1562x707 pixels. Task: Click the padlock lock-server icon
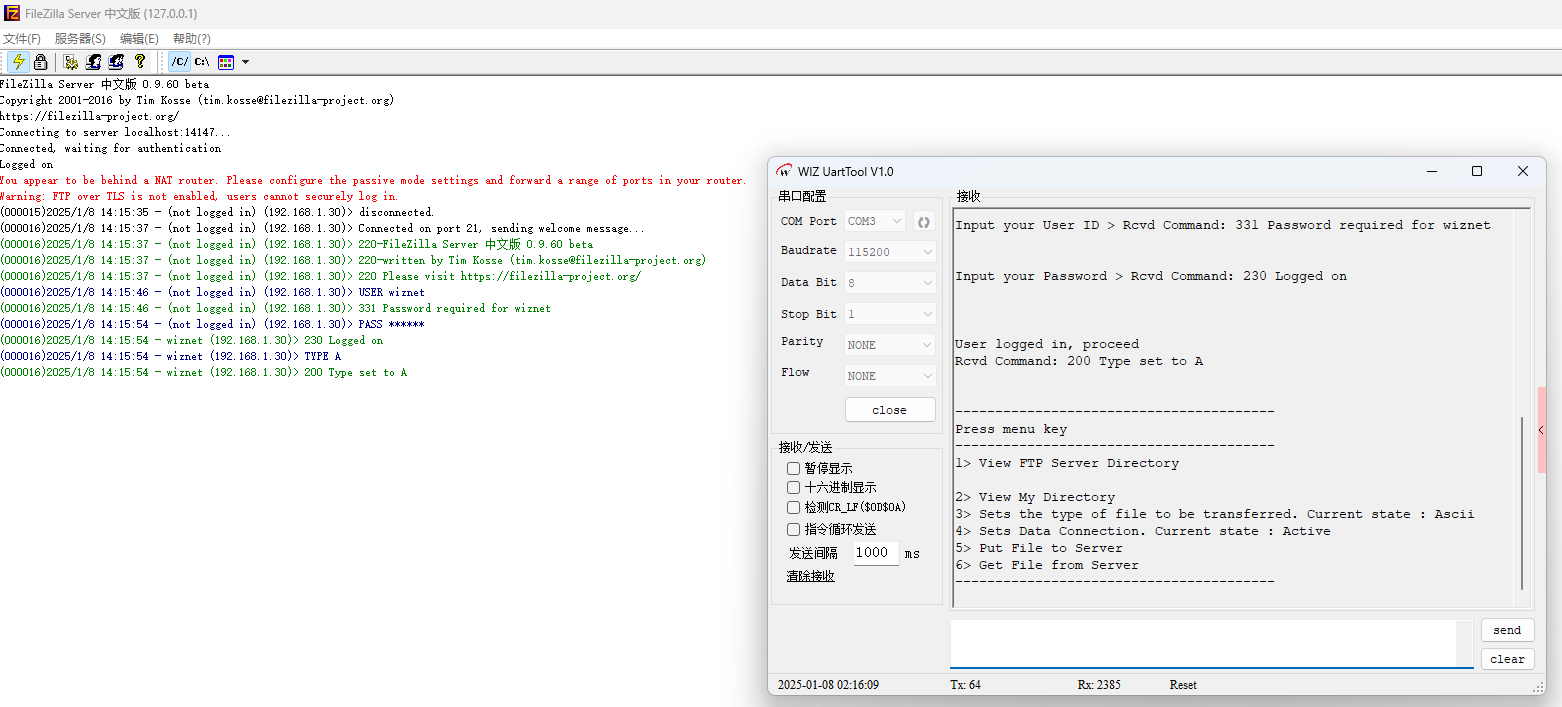[x=40, y=62]
